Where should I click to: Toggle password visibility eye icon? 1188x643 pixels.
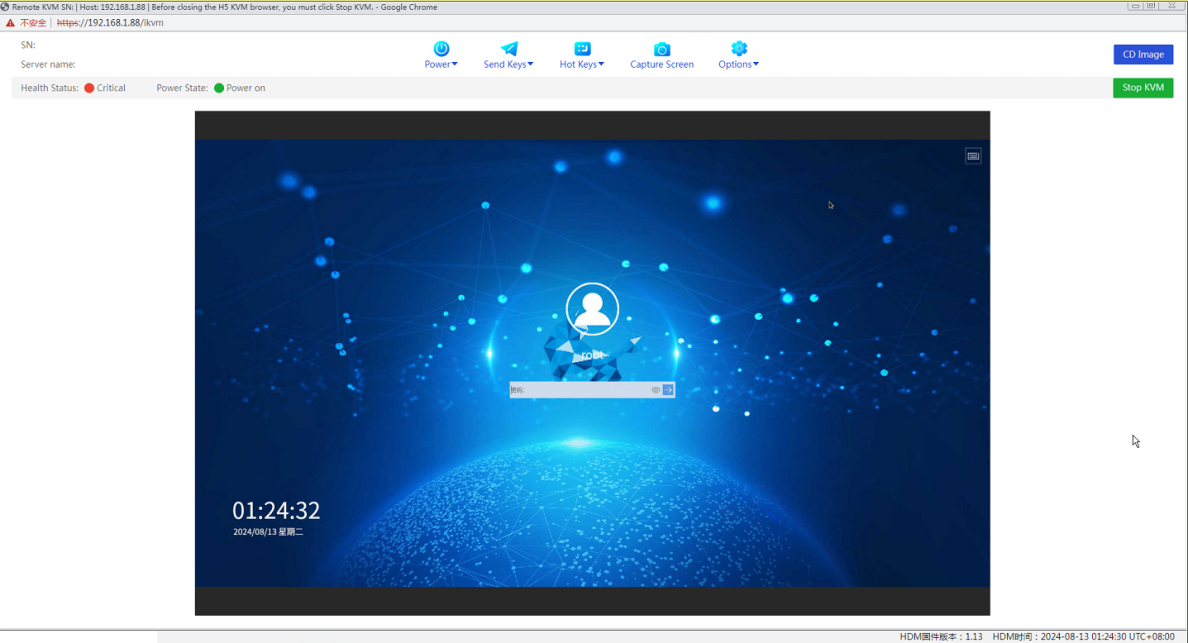click(655, 390)
